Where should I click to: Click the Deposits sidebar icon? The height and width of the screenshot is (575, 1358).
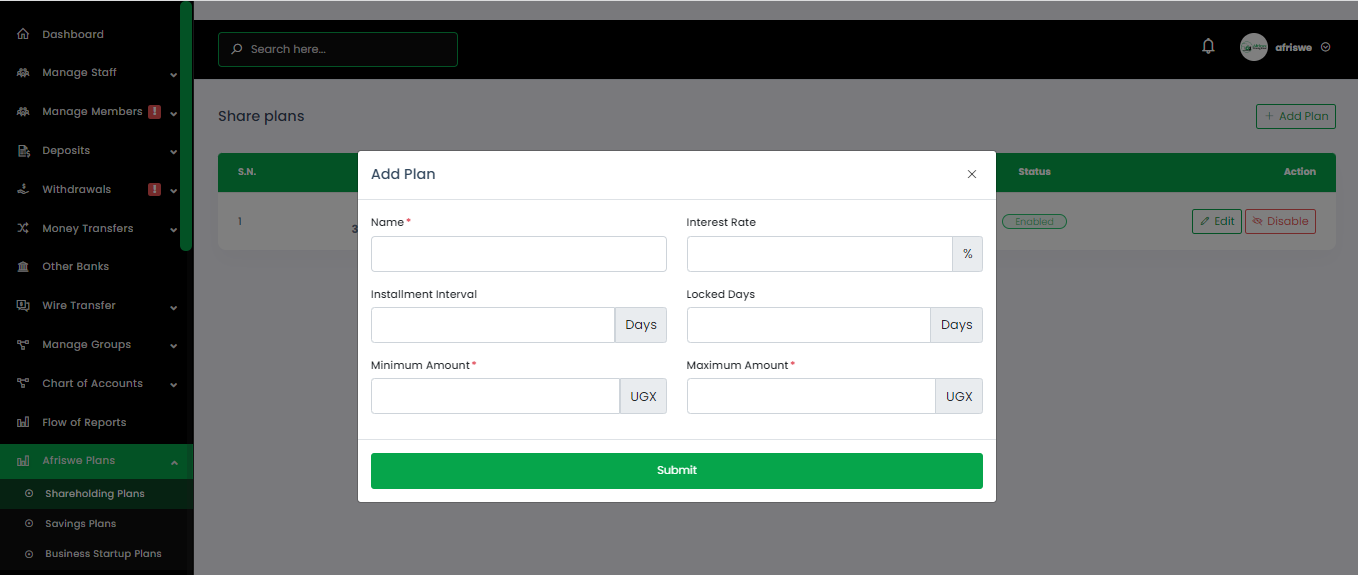23,151
